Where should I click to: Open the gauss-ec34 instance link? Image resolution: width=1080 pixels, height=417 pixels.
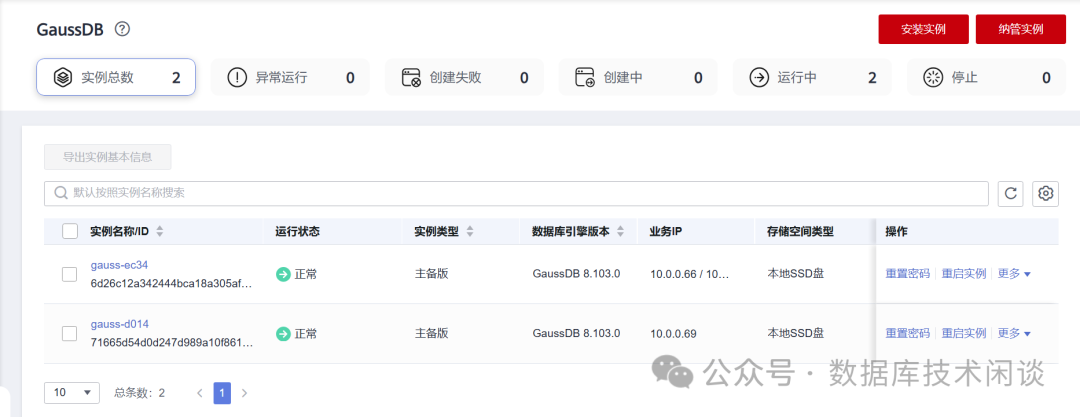point(119,264)
